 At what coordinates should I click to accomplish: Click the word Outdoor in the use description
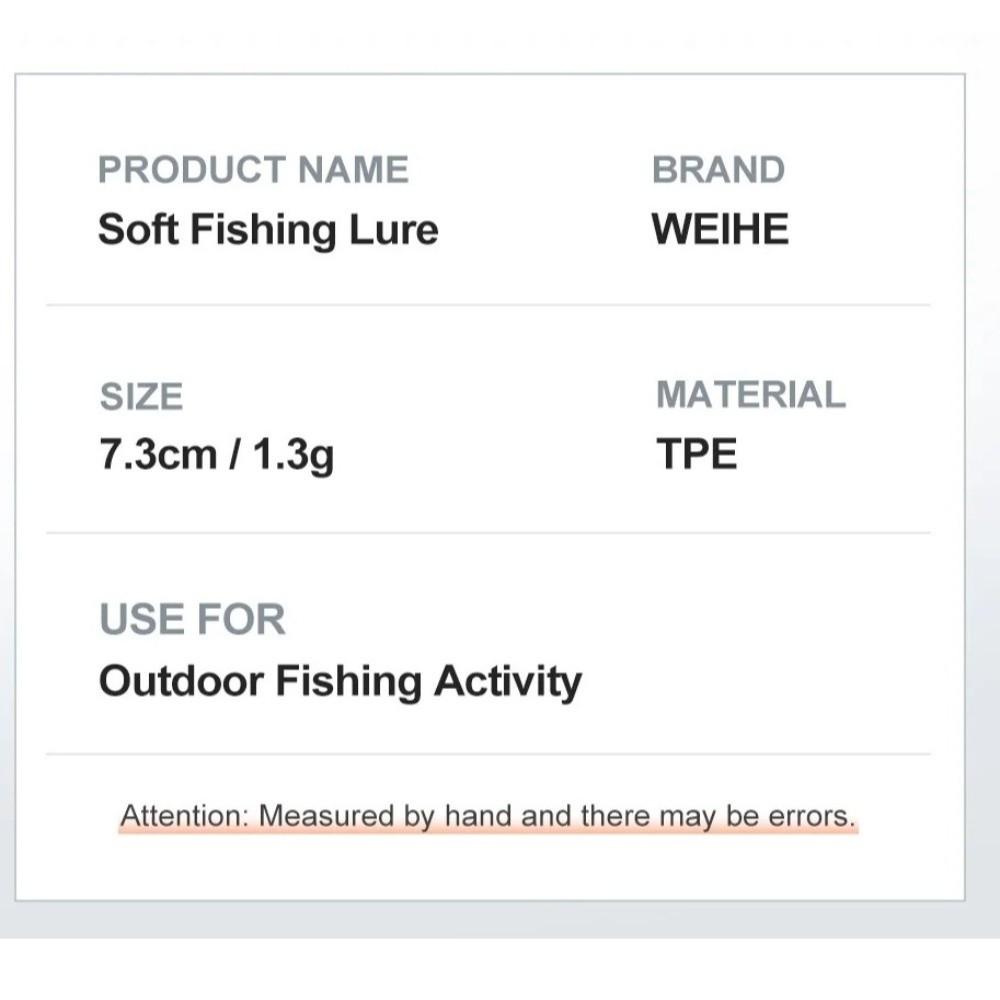(180, 682)
